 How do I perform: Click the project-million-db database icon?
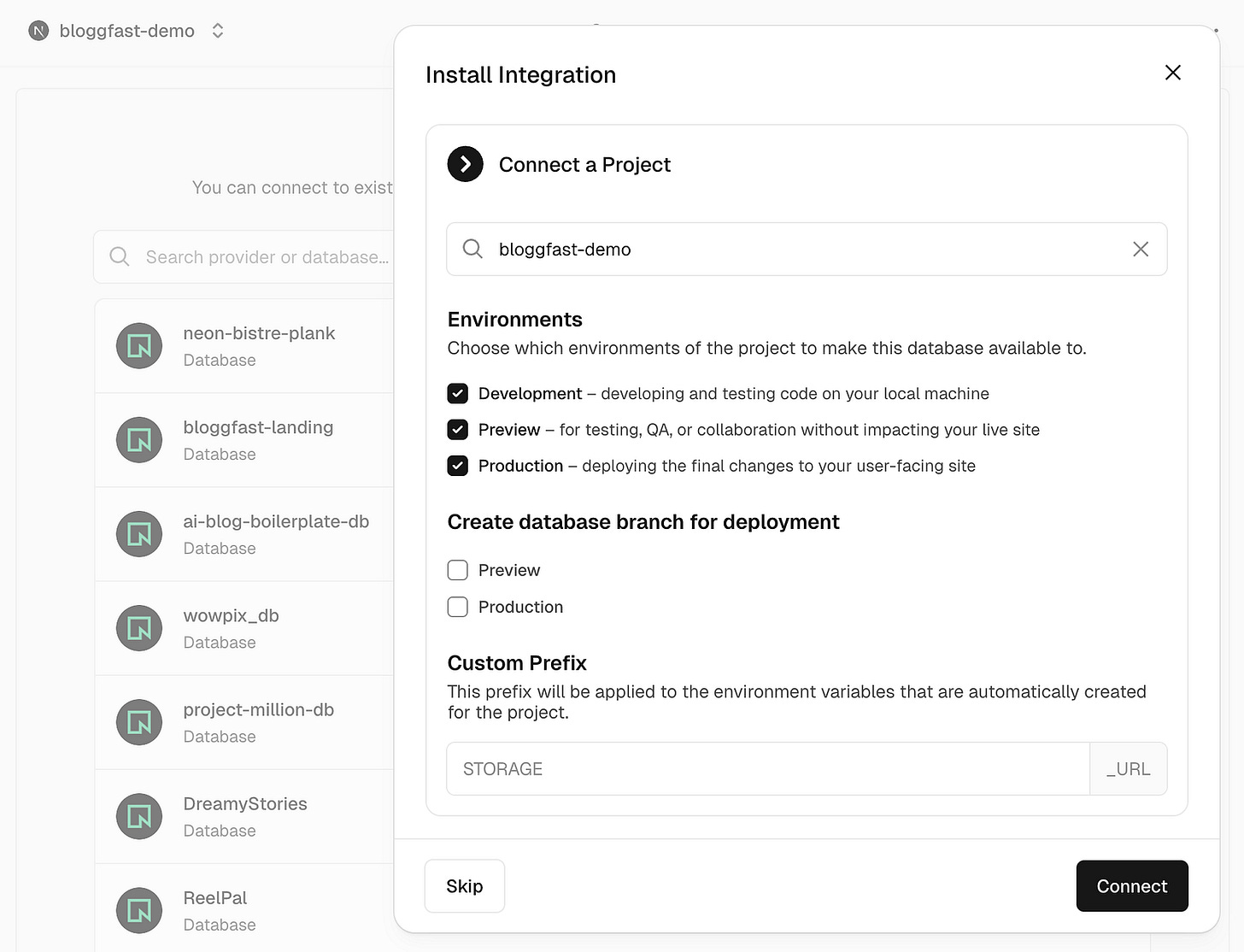click(x=138, y=722)
